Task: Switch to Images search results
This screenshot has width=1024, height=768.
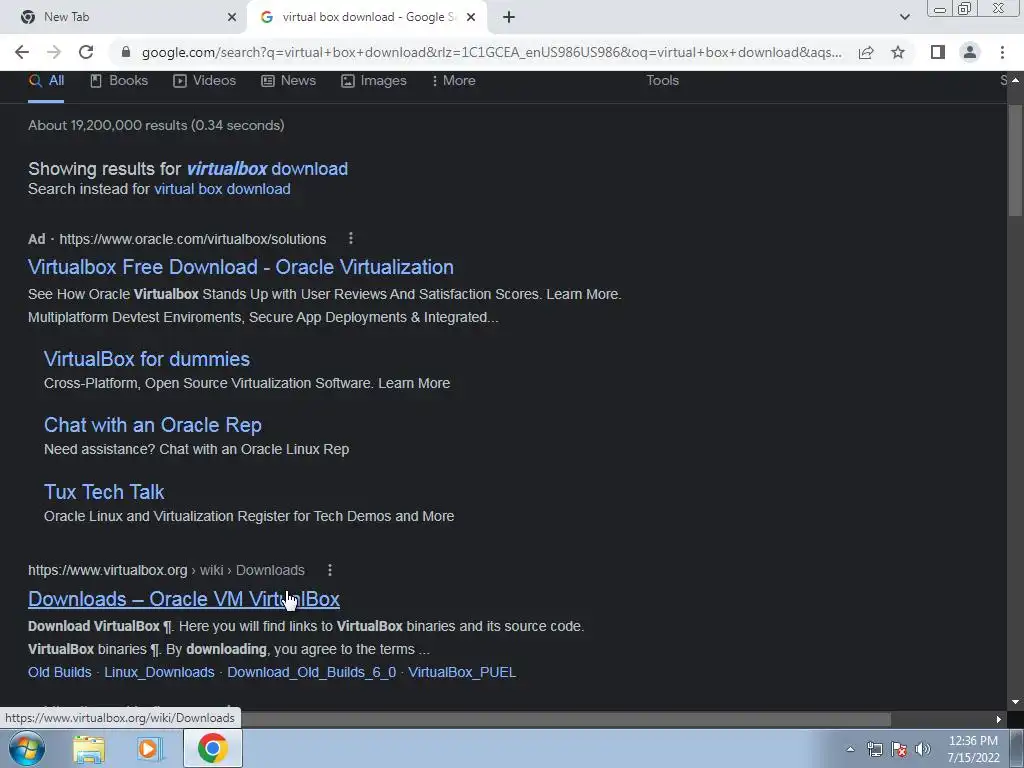Action: 374,80
